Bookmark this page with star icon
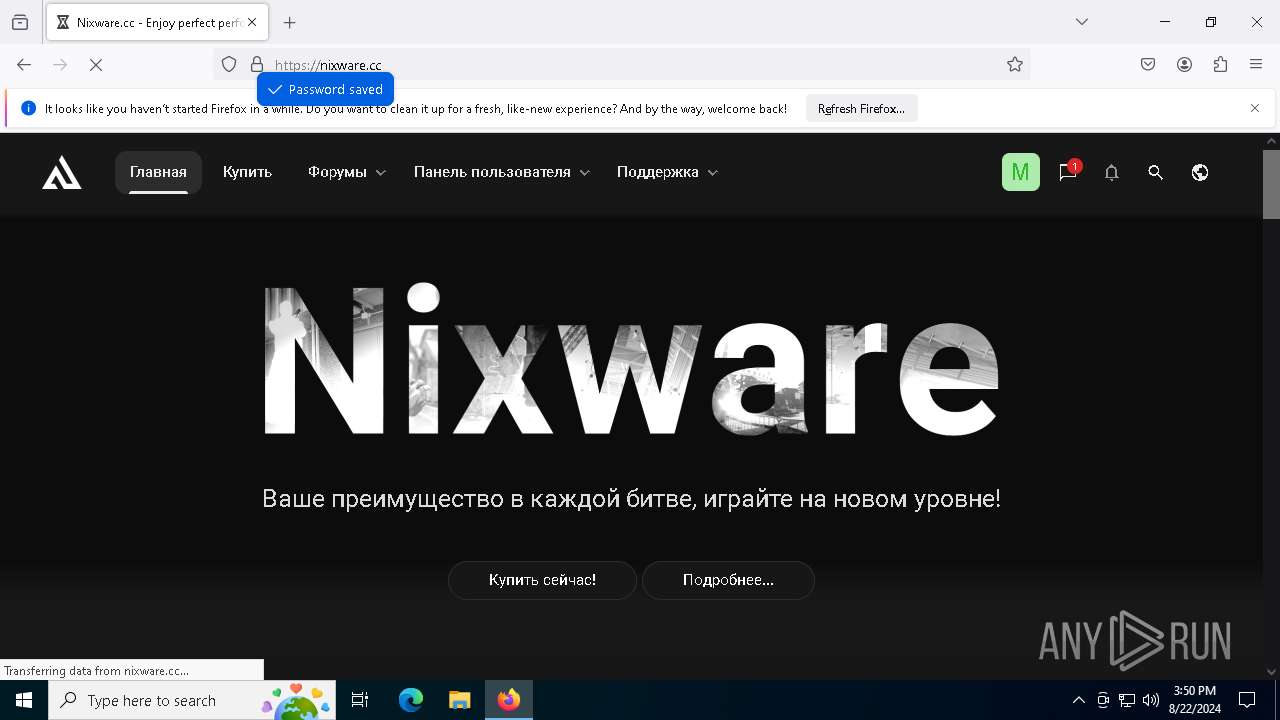 pyautogui.click(x=1015, y=64)
